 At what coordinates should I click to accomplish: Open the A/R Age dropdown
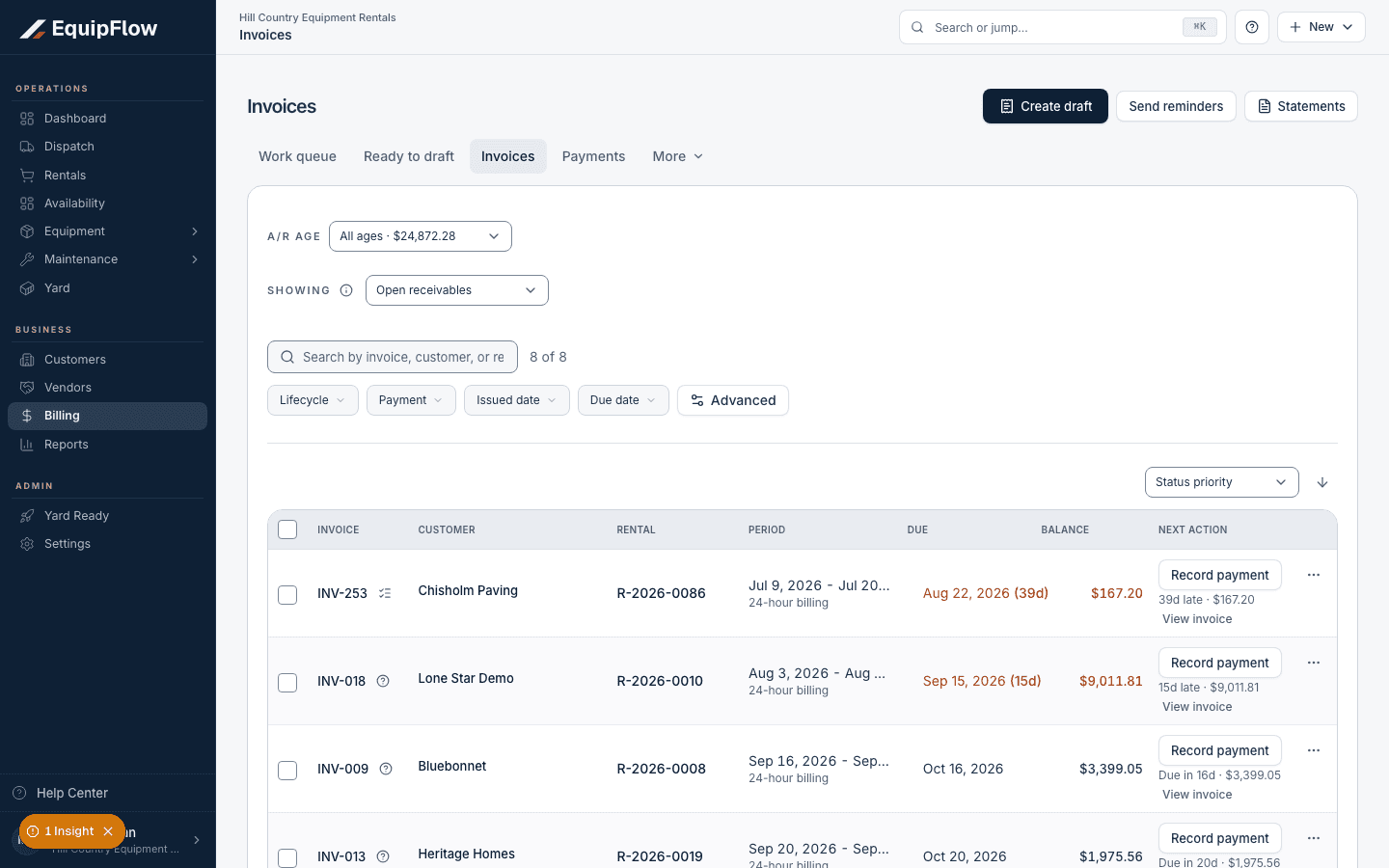point(421,236)
